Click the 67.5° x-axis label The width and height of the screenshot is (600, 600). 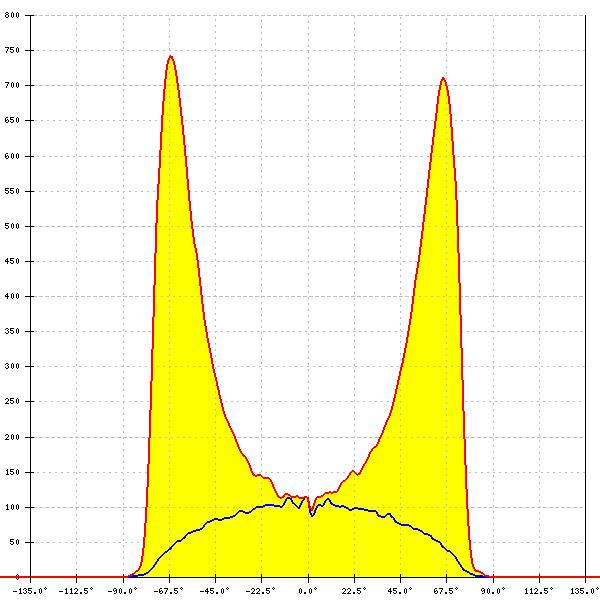(x=447, y=591)
